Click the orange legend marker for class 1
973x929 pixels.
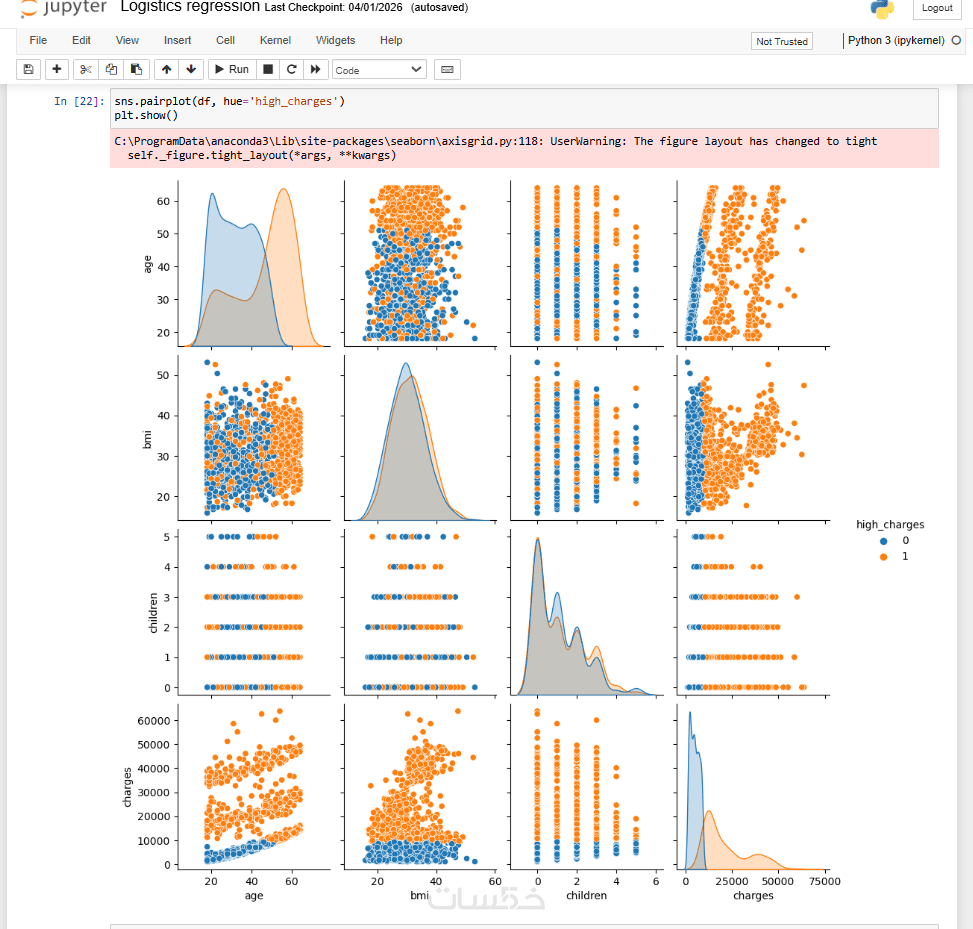tap(884, 557)
